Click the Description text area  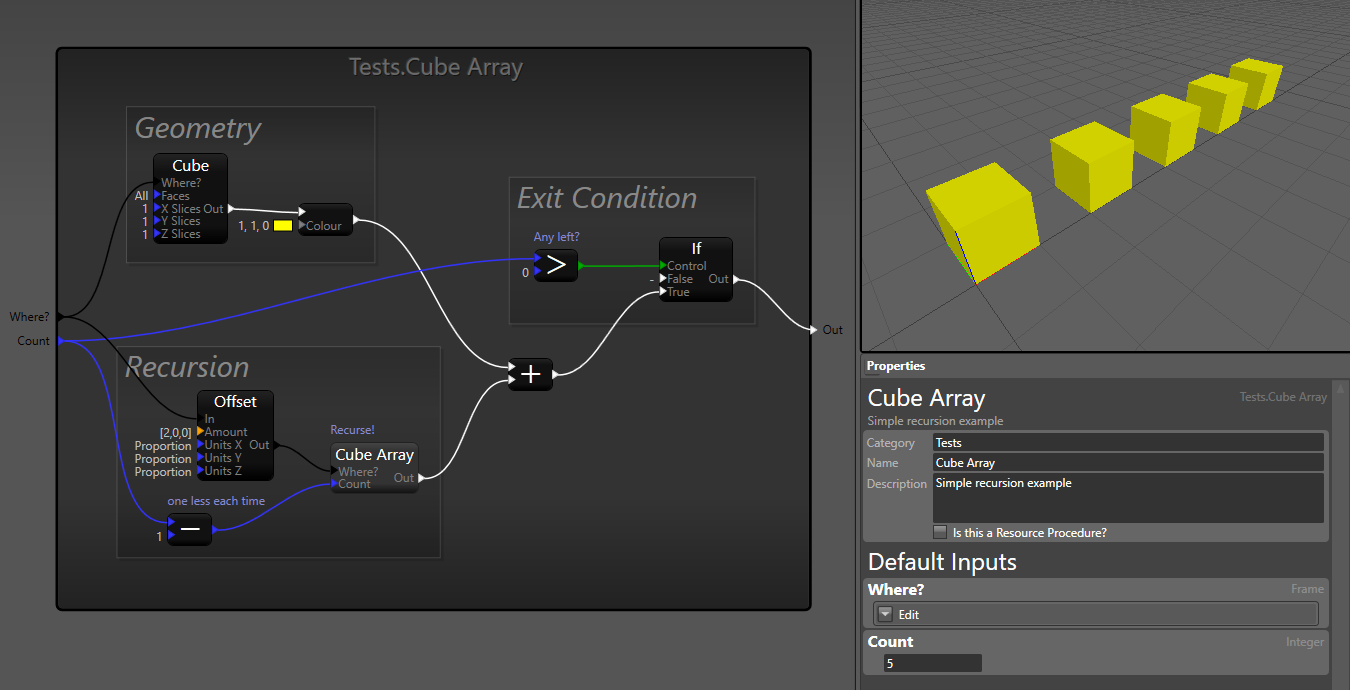tap(1128, 495)
